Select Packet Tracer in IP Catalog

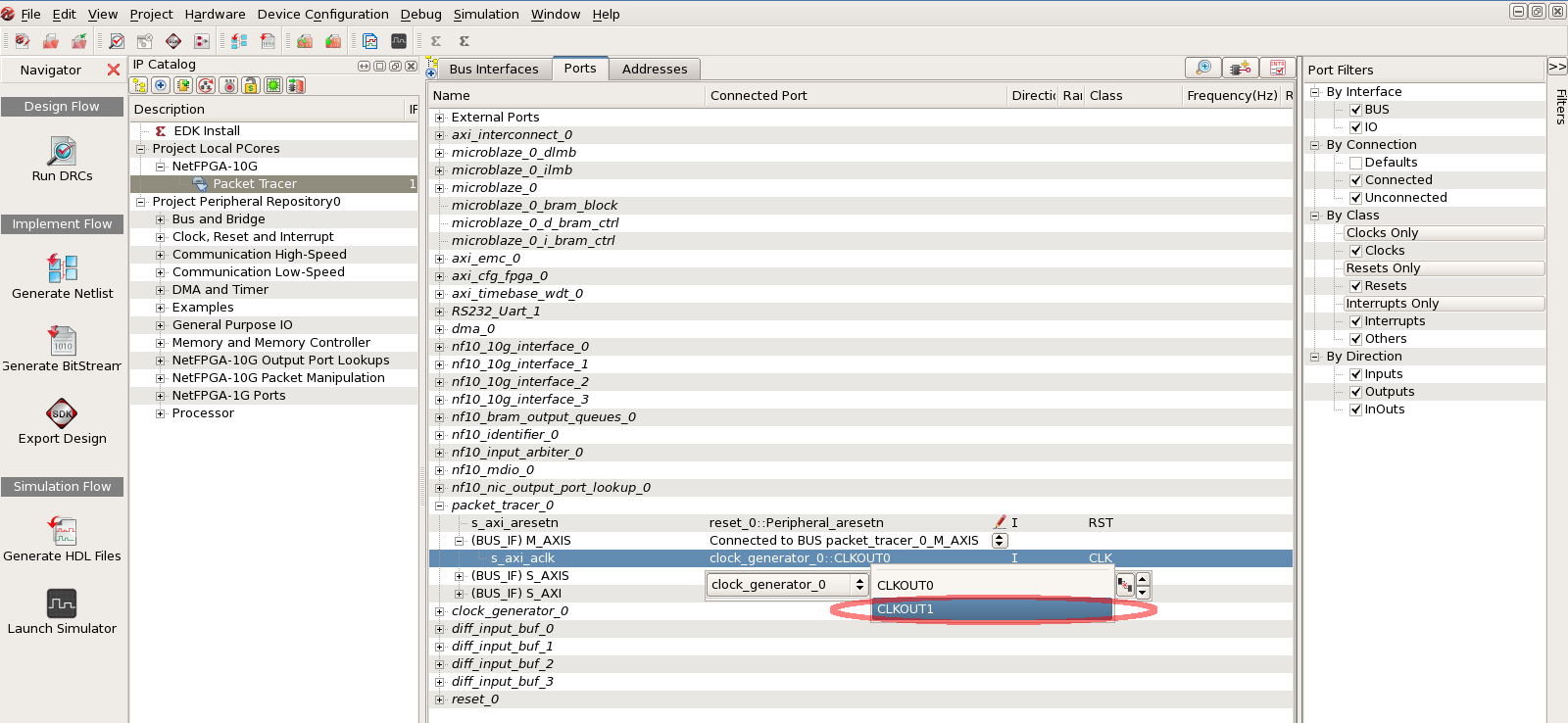coord(254,184)
